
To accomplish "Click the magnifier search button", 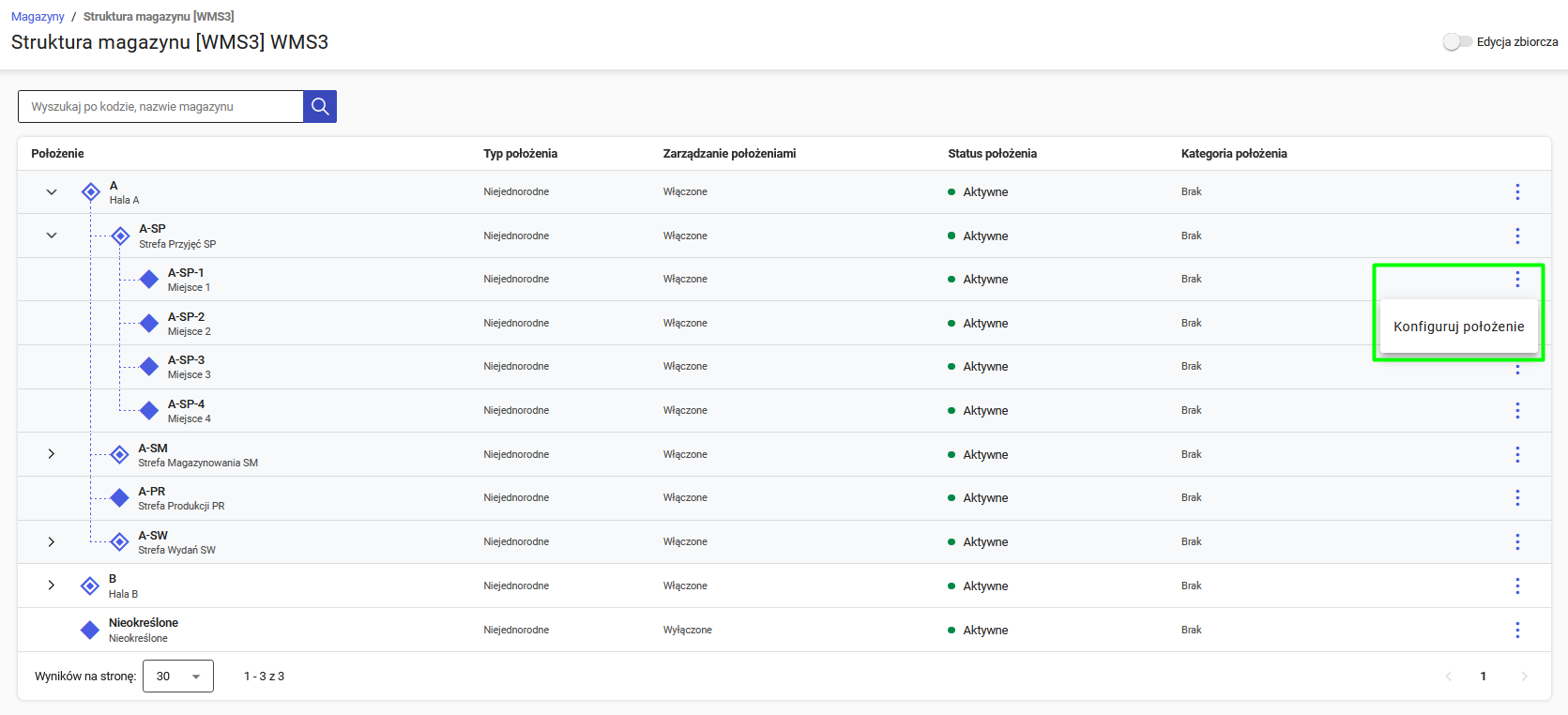I will 320,107.
